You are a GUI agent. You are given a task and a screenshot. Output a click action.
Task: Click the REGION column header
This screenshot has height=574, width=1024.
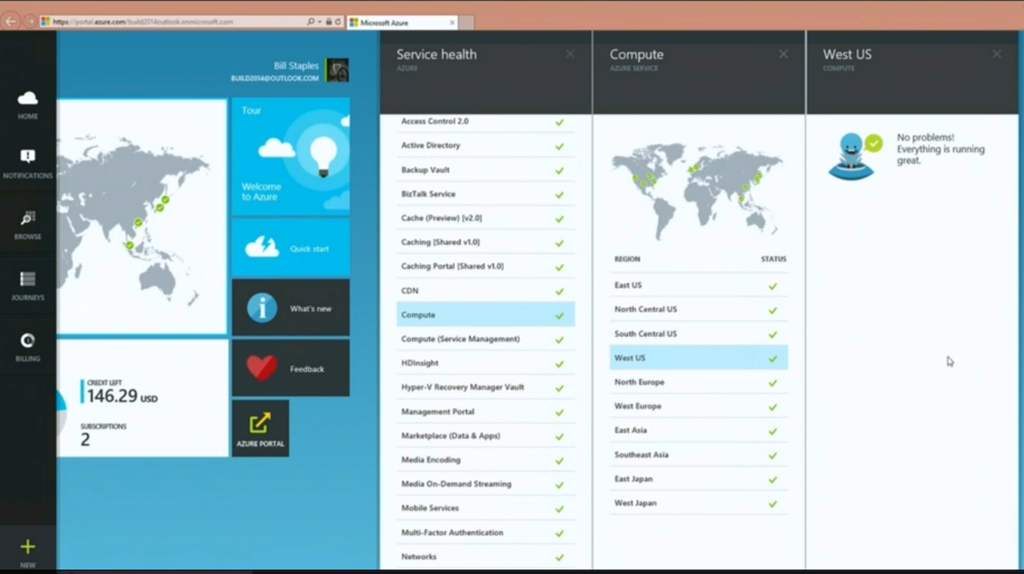627,259
